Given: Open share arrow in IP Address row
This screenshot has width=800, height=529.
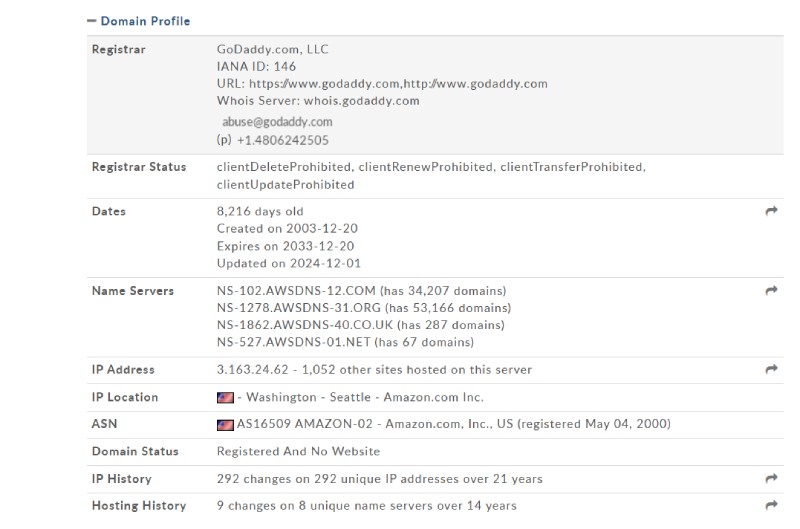Looking at the screenshot, I should [x=771, y=369].
